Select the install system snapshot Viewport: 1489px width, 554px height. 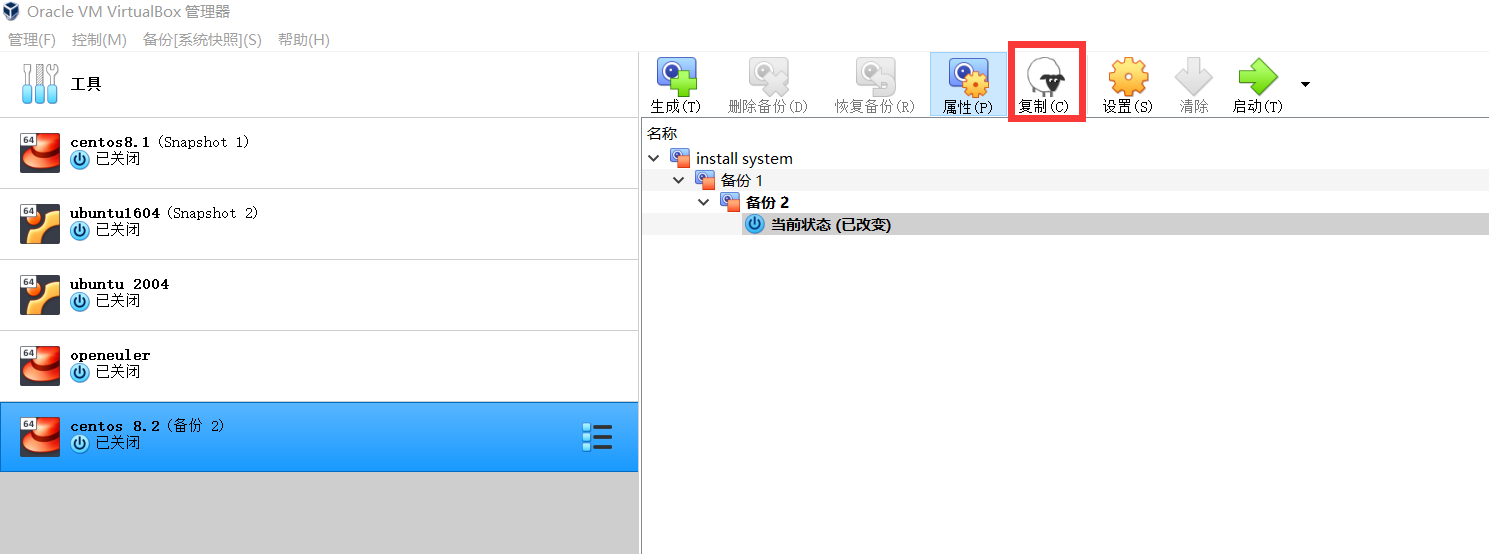744,158
